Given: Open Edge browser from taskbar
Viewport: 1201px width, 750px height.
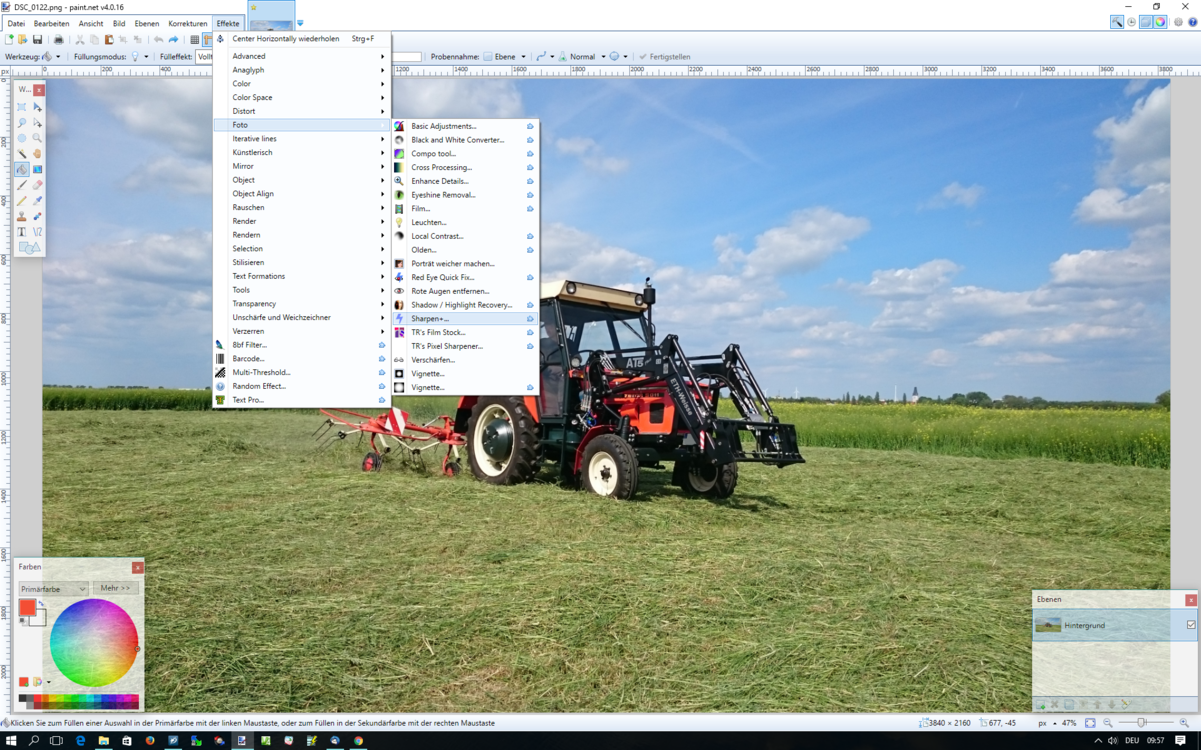Looking at the screenshot, I should pos(80,741).
